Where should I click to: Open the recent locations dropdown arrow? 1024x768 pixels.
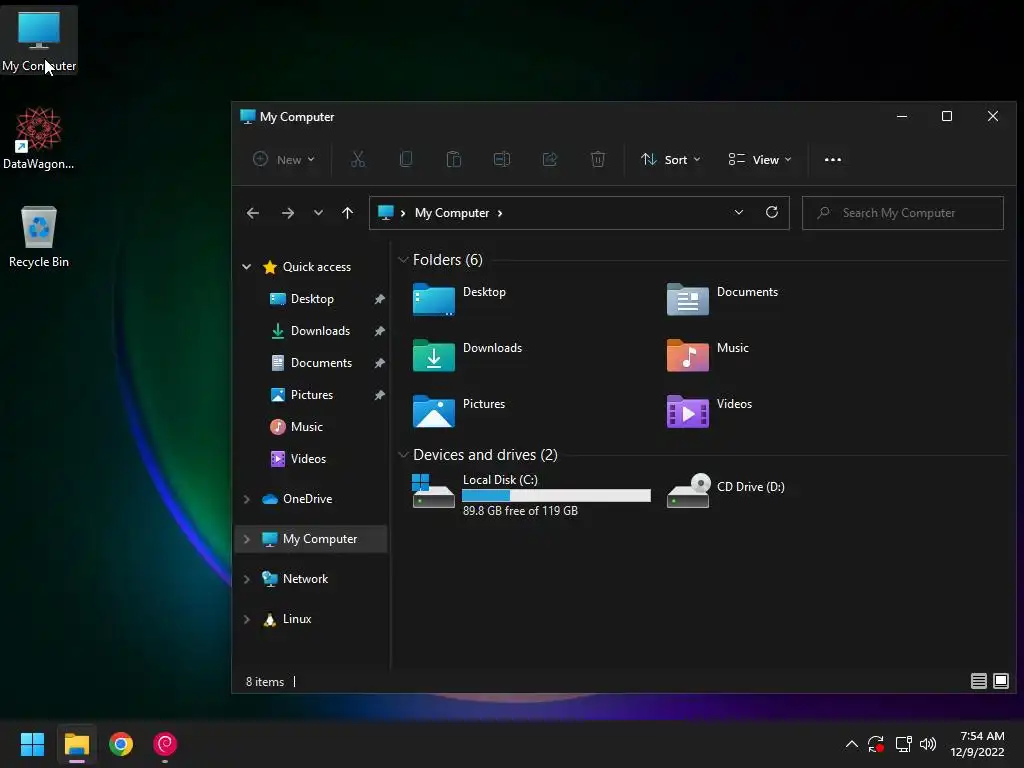[x=318, y=213]
